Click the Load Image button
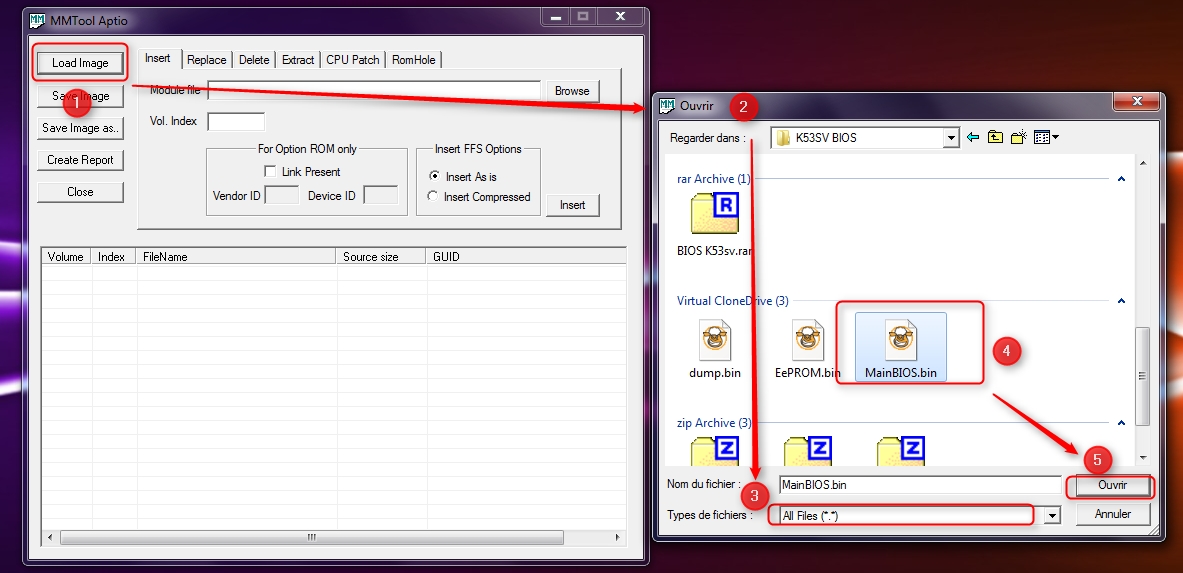 tap(80, 63)
